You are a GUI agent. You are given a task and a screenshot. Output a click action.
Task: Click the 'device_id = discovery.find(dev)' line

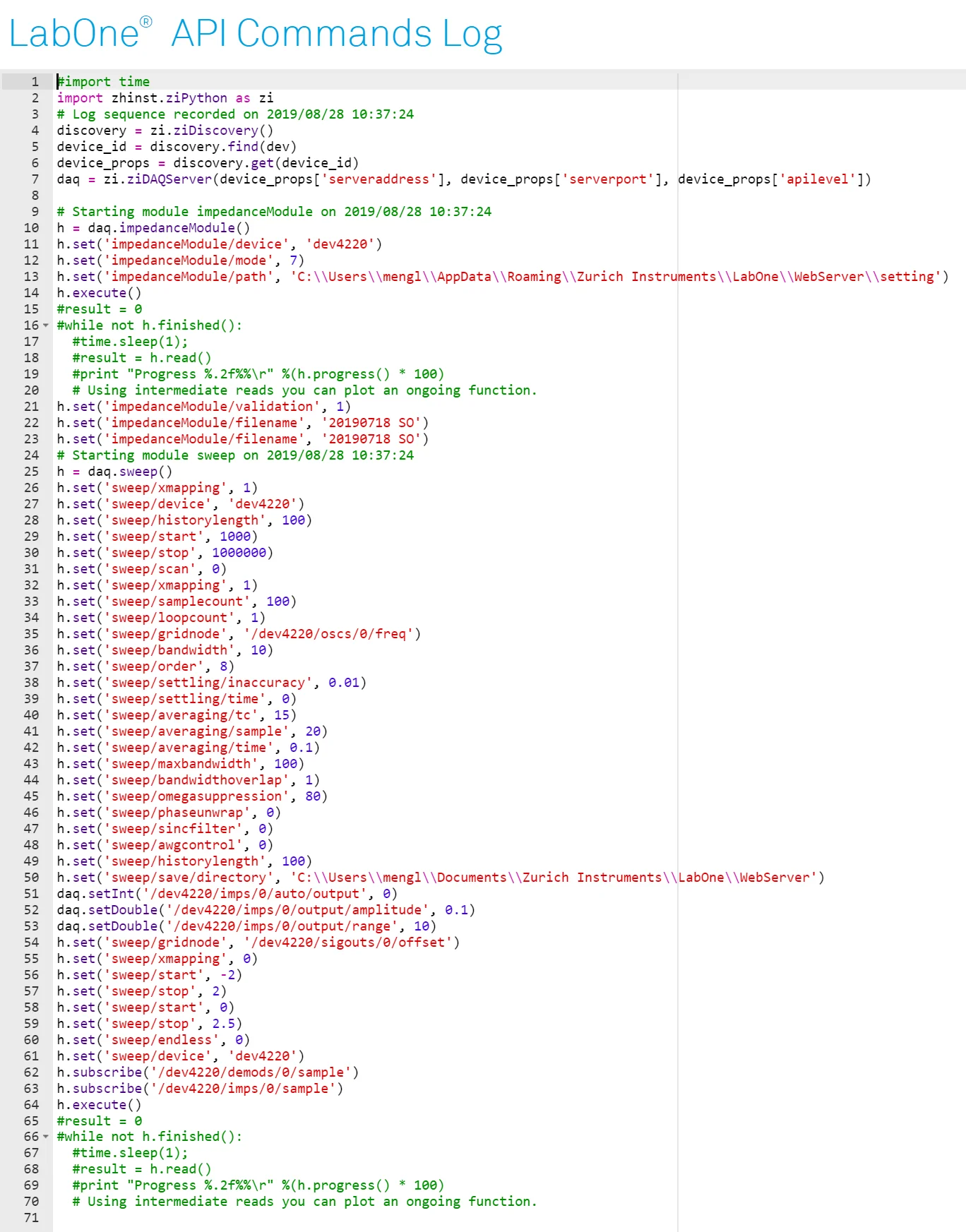177,147
